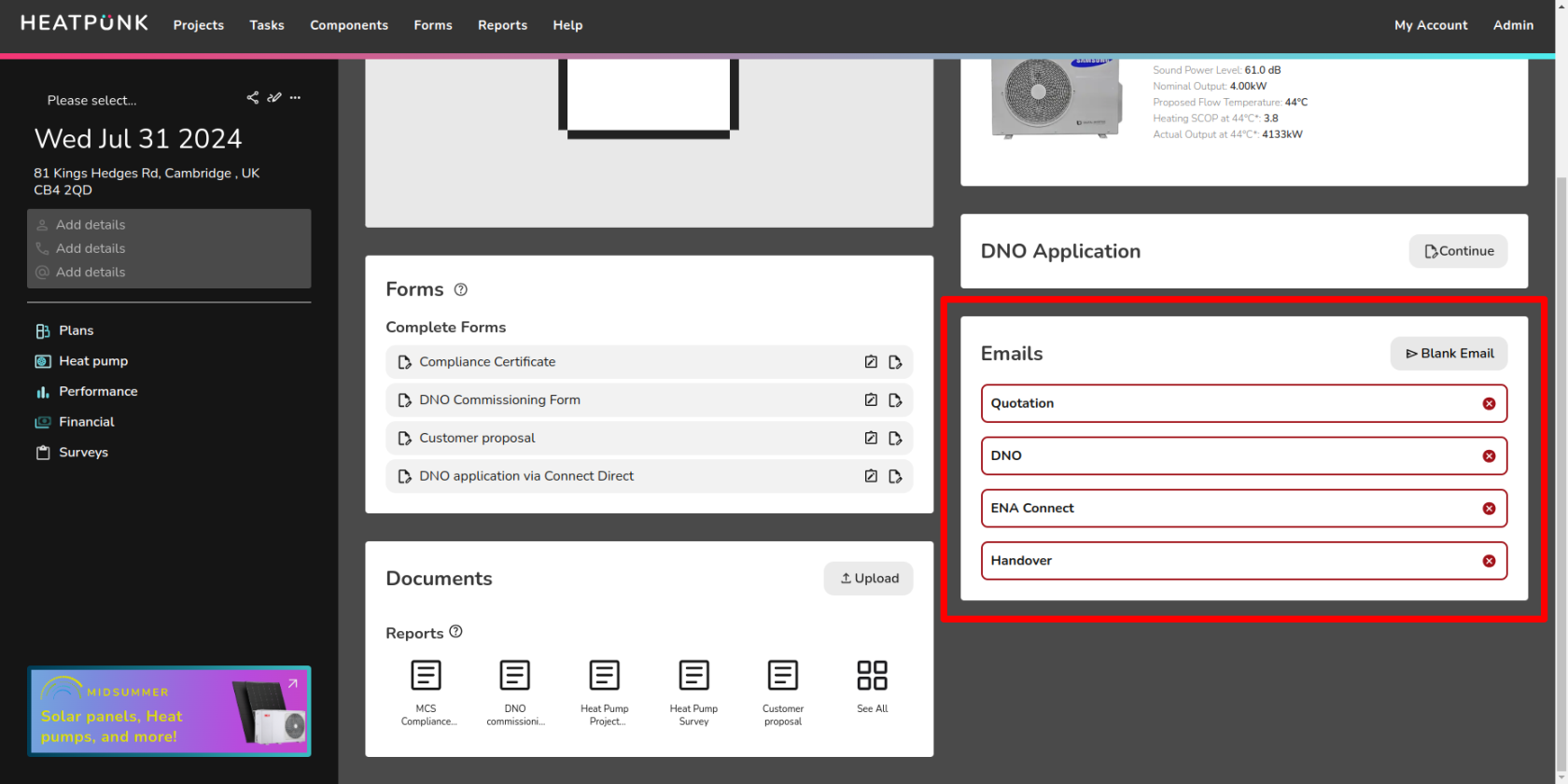
Task: Export the DNO Commissioning Form
Action: coord(895,400)
